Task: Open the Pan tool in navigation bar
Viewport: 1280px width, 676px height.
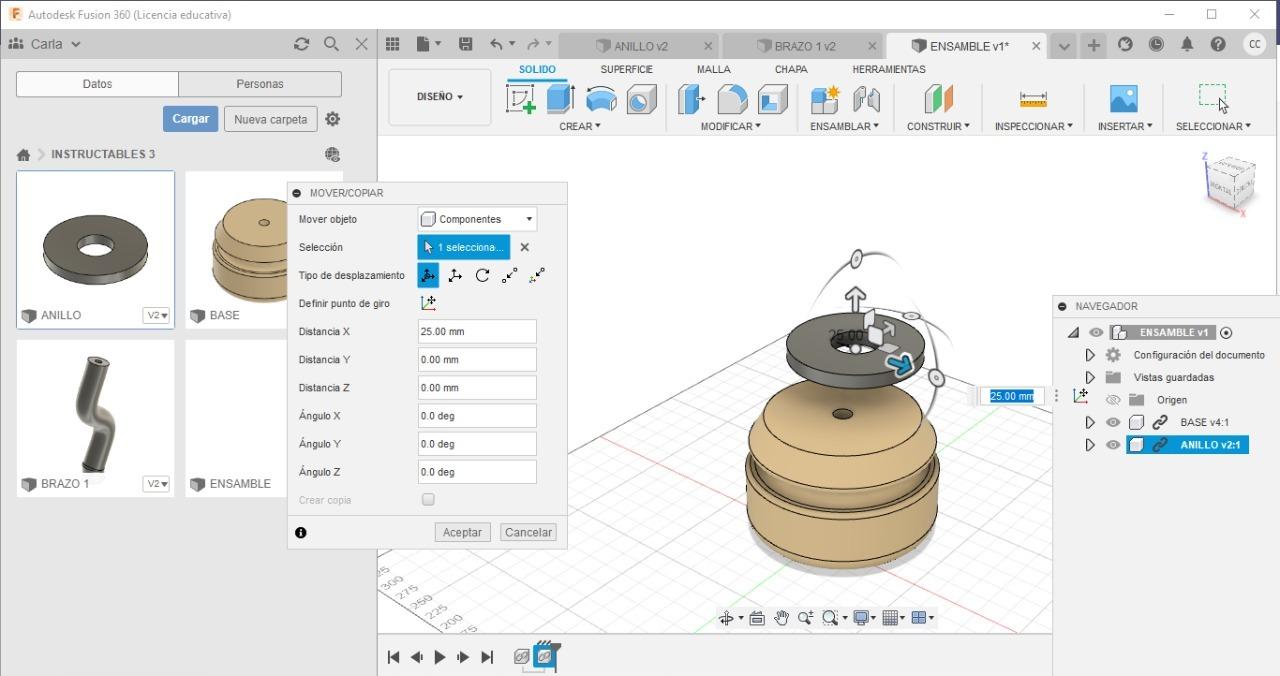Action: tap(781, 618)
